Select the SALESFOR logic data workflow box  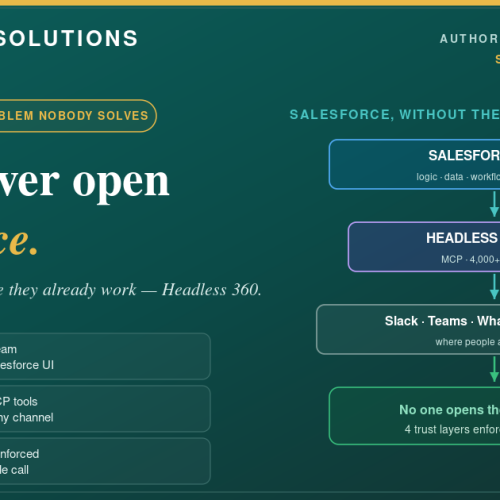pyautogui.click(x=414, y=164)
